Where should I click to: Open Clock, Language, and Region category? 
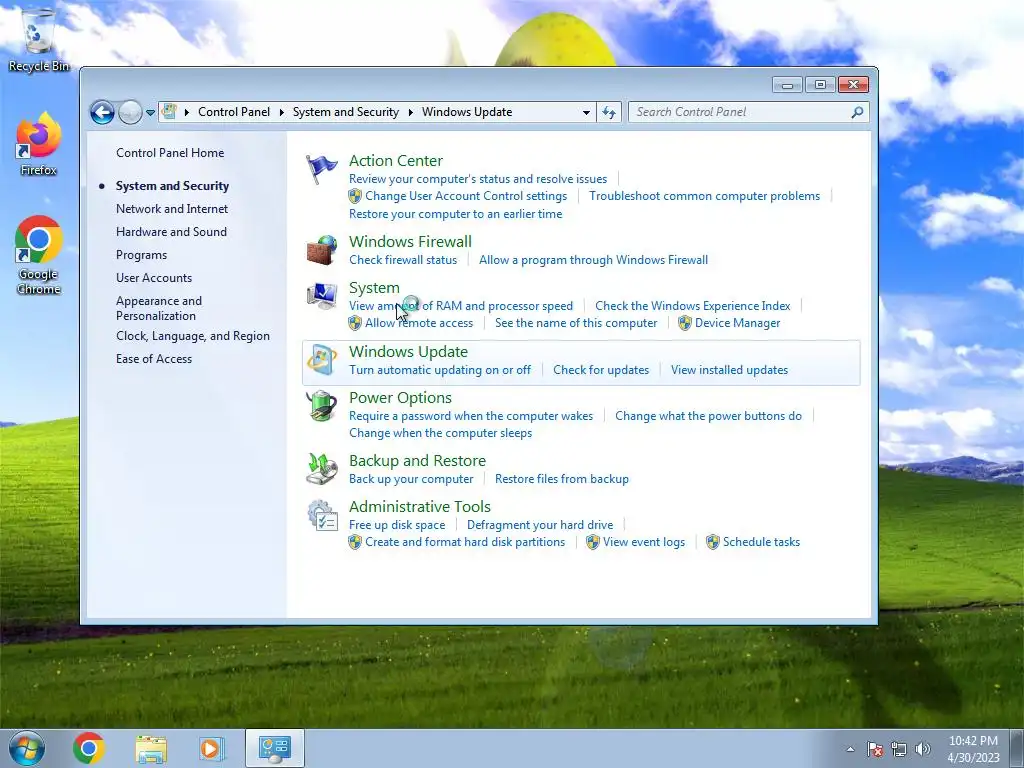(x=193, y=336)
